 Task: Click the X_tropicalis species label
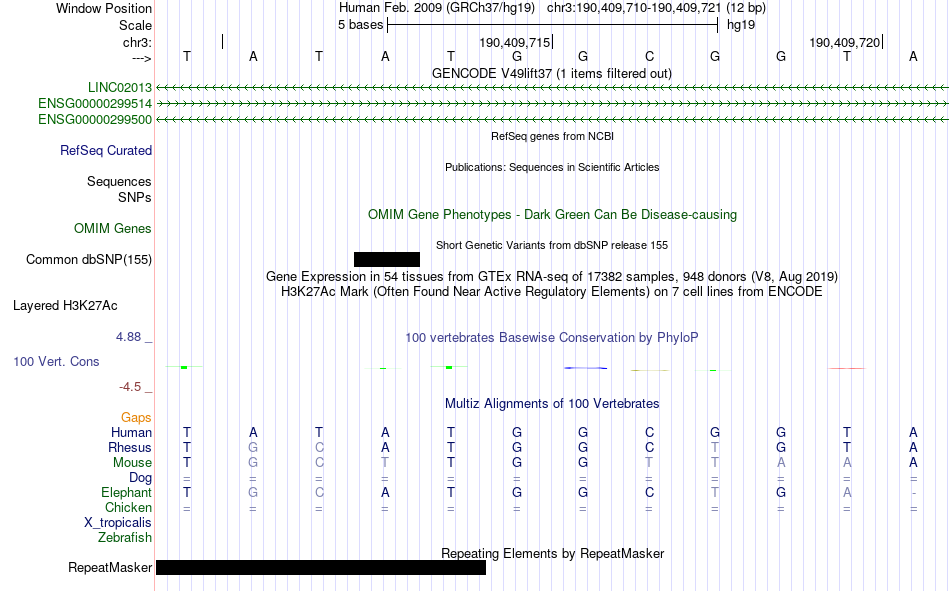click(118, 523)
